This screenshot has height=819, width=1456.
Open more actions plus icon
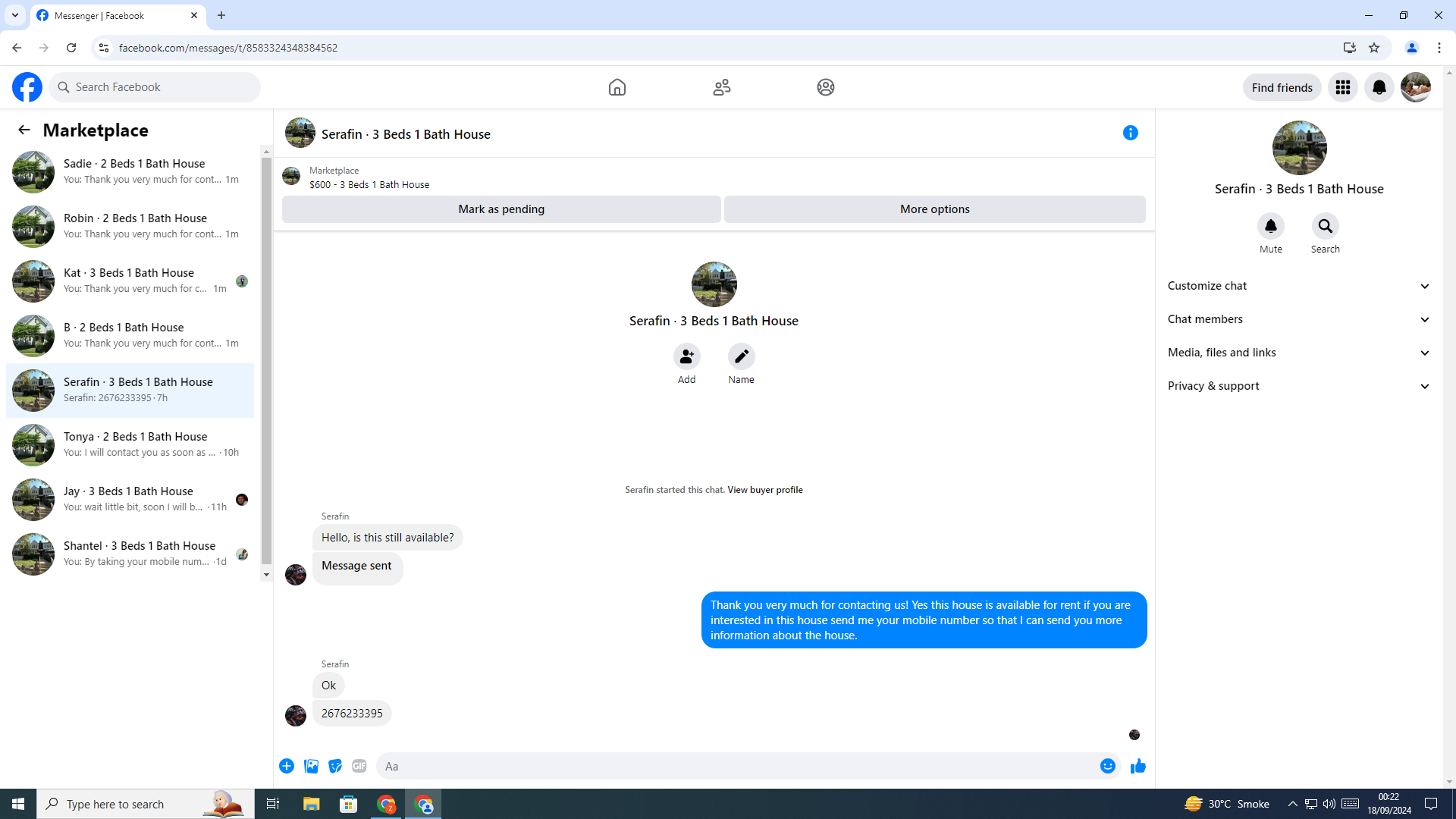(287, 766)
